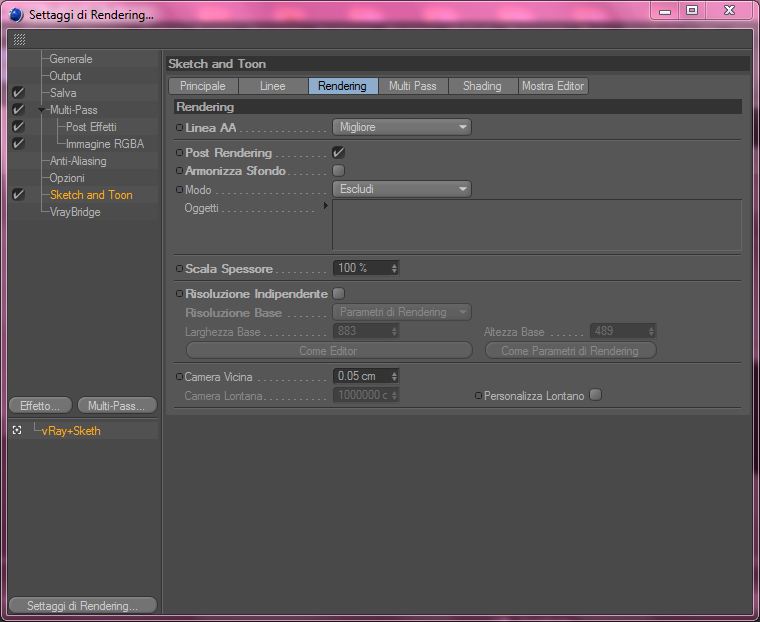Click the Modo animation dot
The image size is (760, 622).
(179, 190)
